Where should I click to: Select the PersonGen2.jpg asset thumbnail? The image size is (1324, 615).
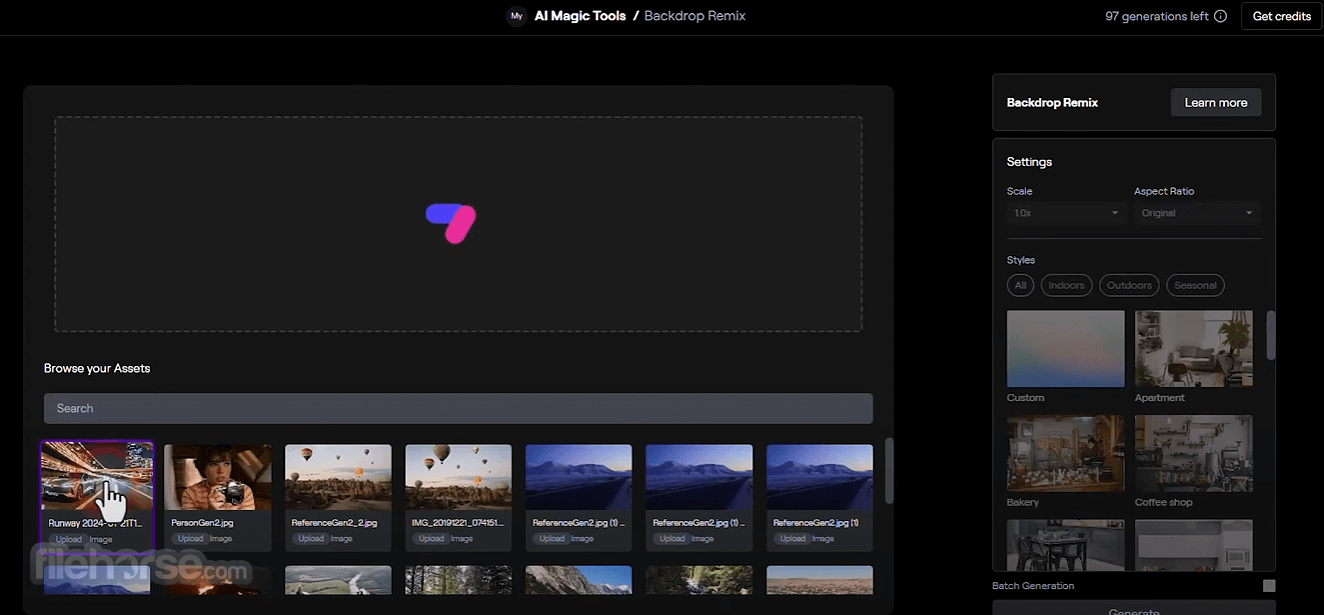218,477
